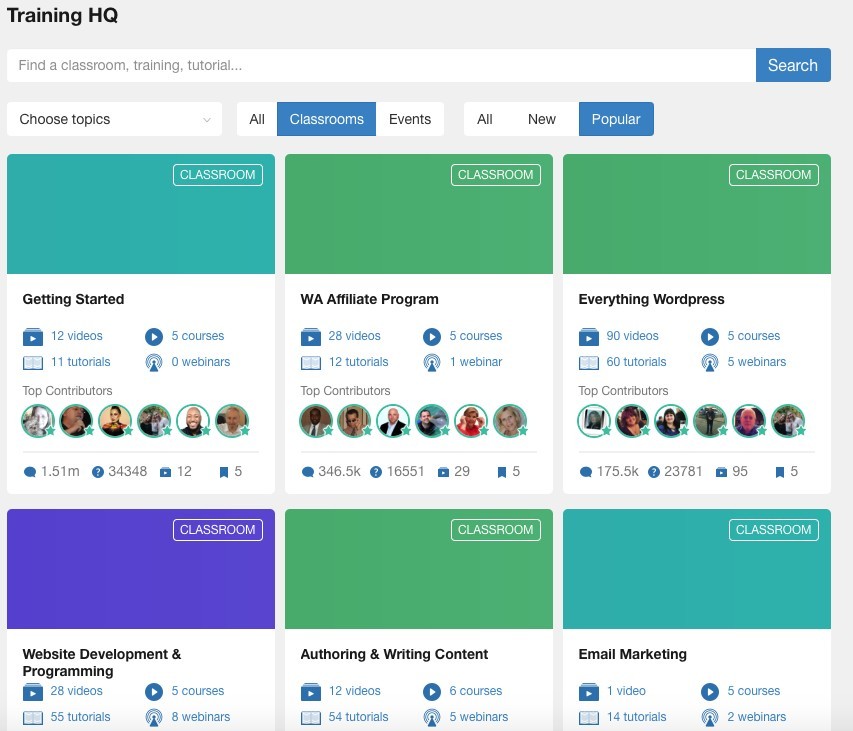The width and height of the screenshot is (853, 731).
Task: Click the Search button
Action: [x=793, y=65]
